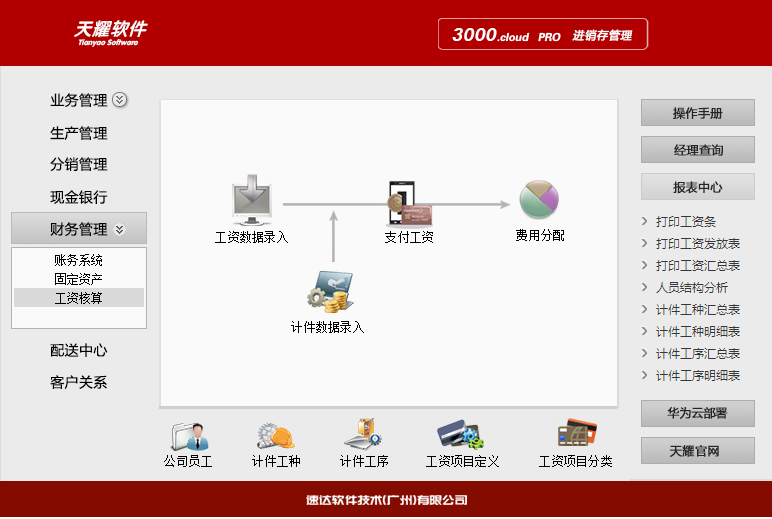Select 账务系统 in the submenu
This screenshot has height=519, width=772.
click(x=79, y=260)
